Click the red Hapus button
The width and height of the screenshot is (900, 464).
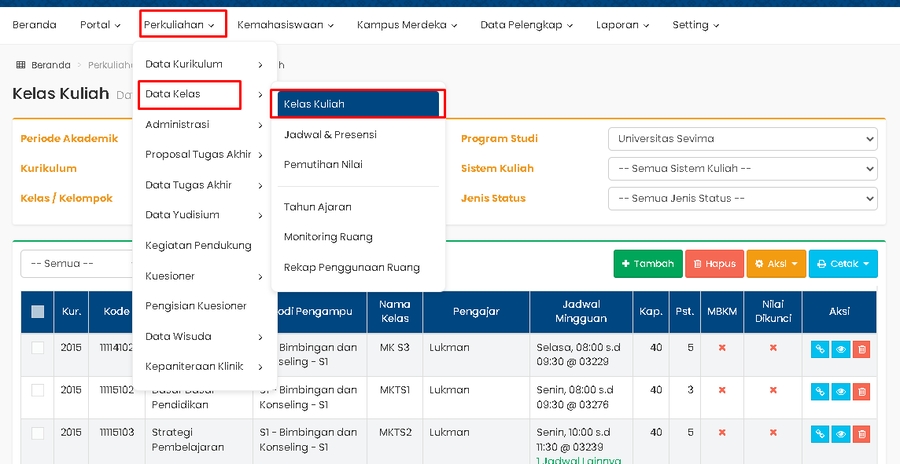[x=713, y=264]
